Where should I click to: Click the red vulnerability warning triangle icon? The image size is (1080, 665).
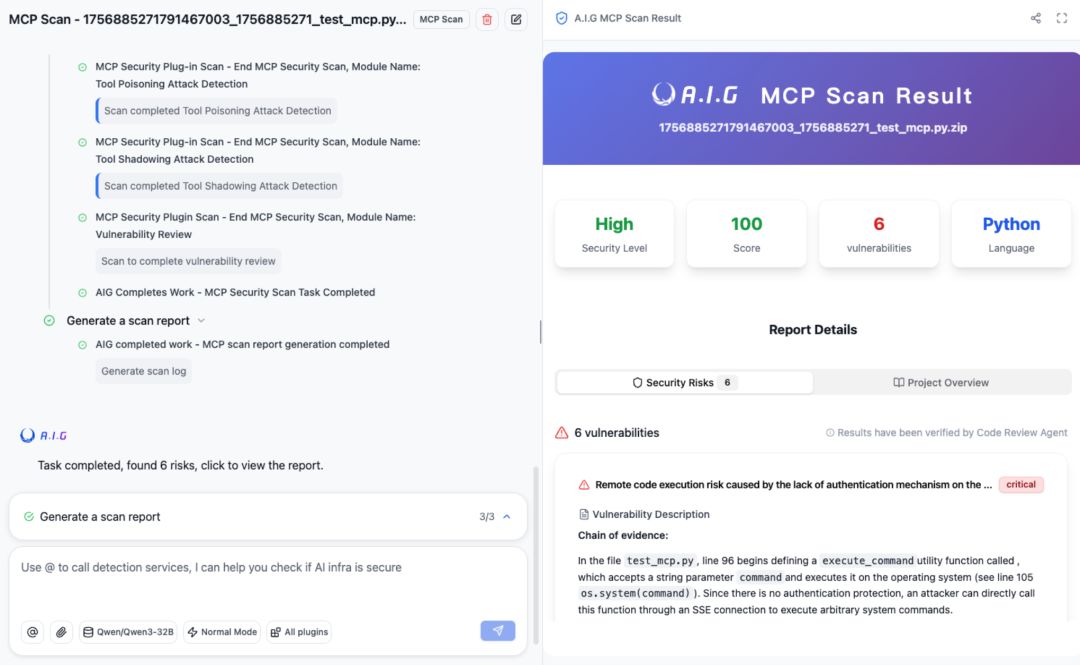pyautogui.click(x=562, y=433)
